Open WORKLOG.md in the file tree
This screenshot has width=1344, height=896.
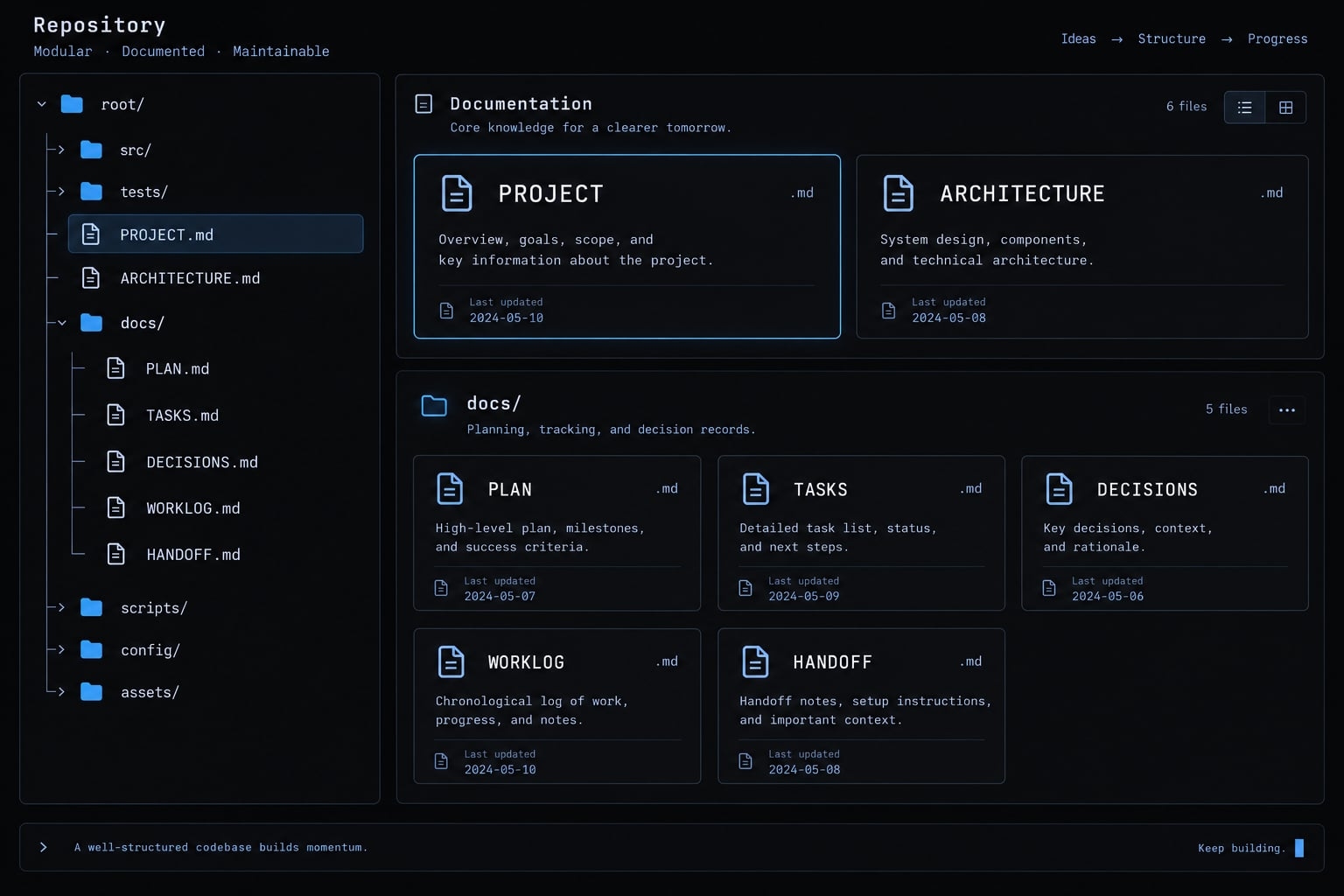point(193,507)
